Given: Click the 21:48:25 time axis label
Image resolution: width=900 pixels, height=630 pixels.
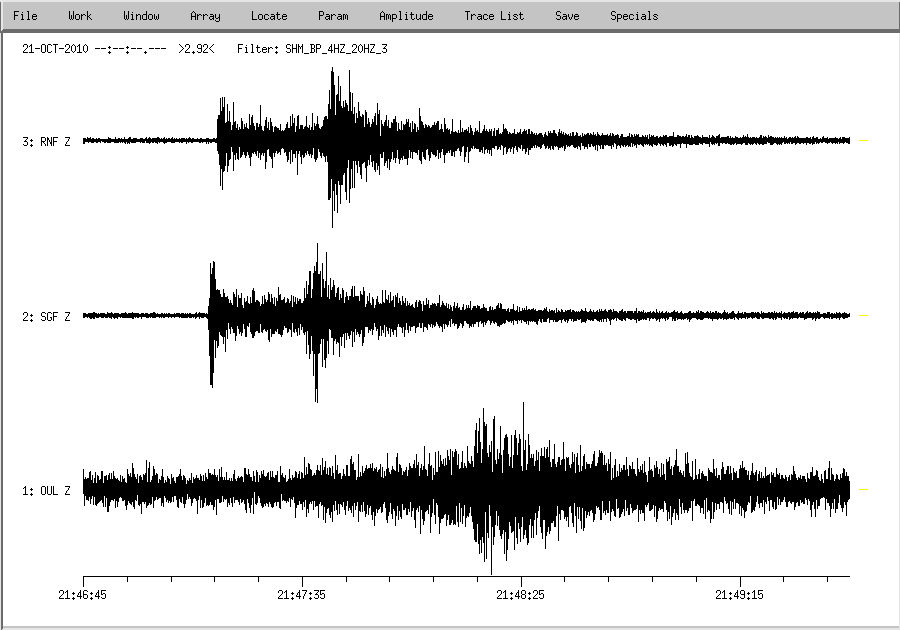Looking at the screenshot, I should pos(521,595).
